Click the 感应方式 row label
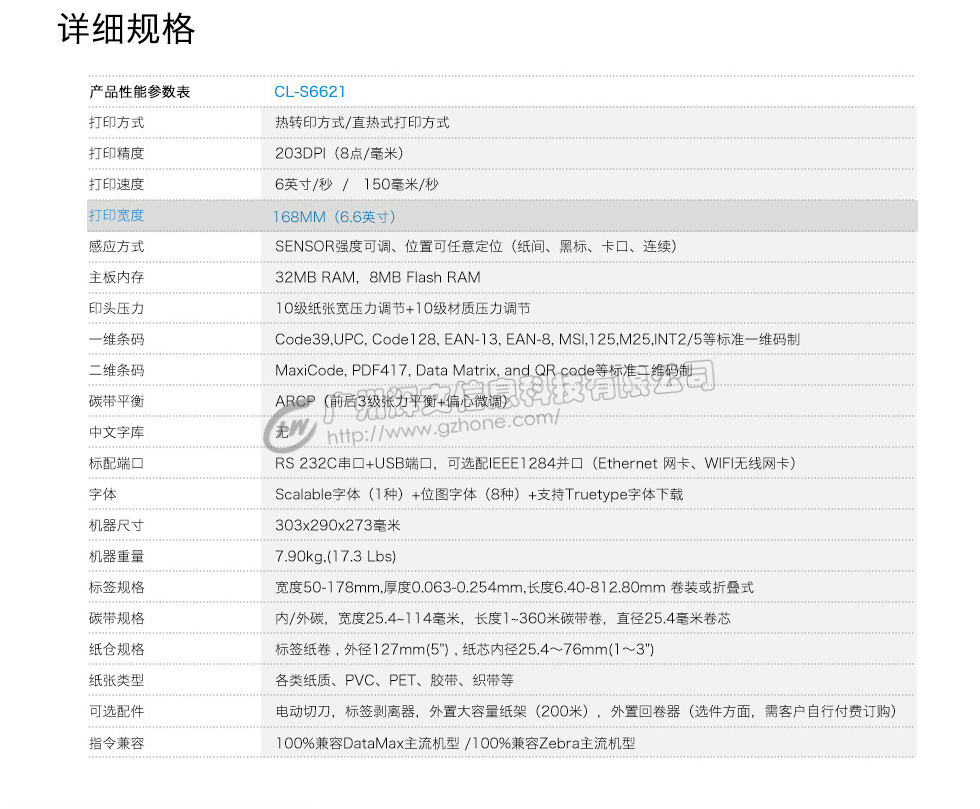980x809 pixels. pos(110,246)
